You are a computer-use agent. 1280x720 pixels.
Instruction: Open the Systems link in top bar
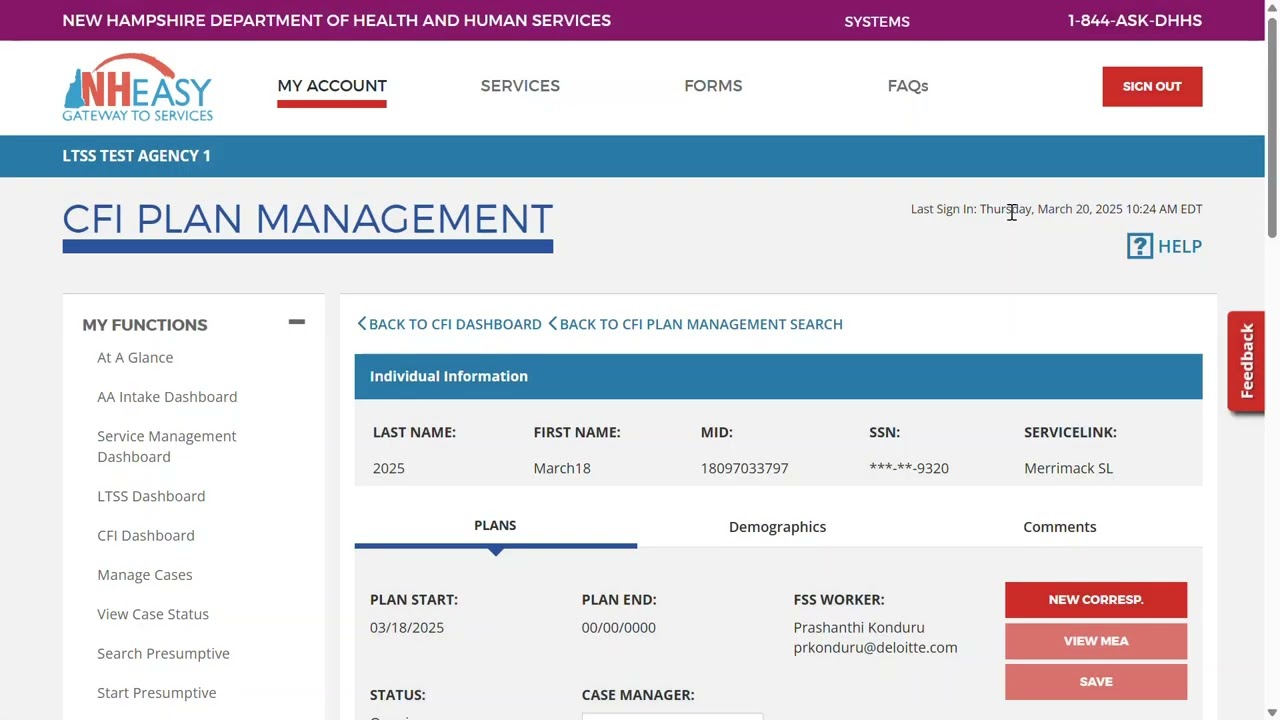(x=877, y=21)
